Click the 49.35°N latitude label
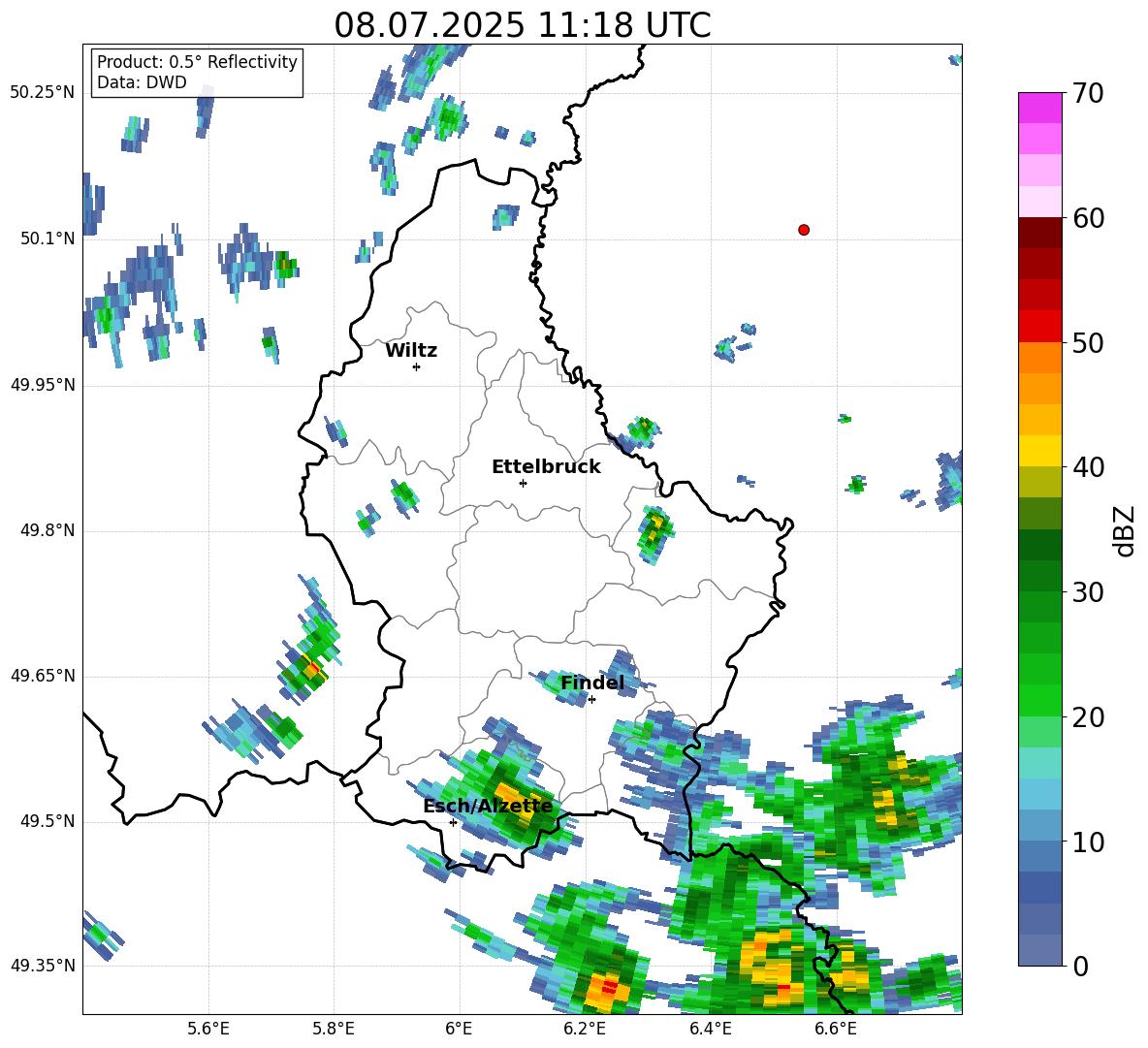This screenshot has width=1148, height=1048. click(43, 966)
